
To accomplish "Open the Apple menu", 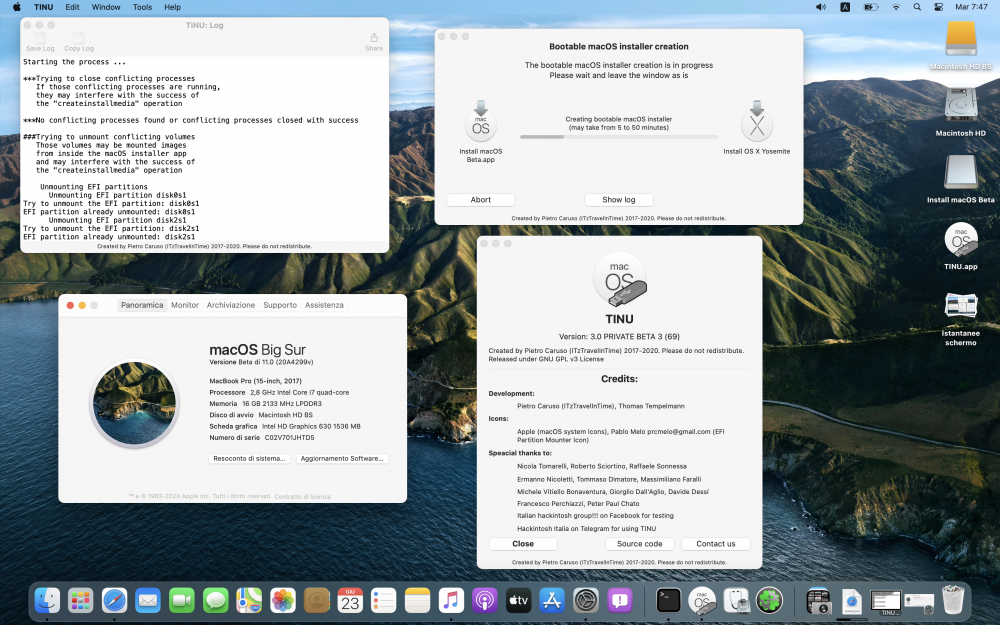I will (x=17, y=7).
